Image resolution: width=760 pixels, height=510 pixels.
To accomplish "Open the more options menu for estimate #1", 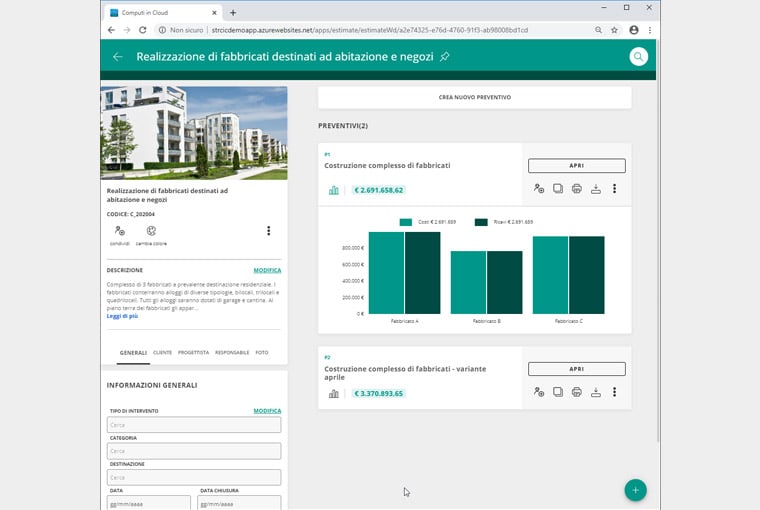I will (615, 189).
